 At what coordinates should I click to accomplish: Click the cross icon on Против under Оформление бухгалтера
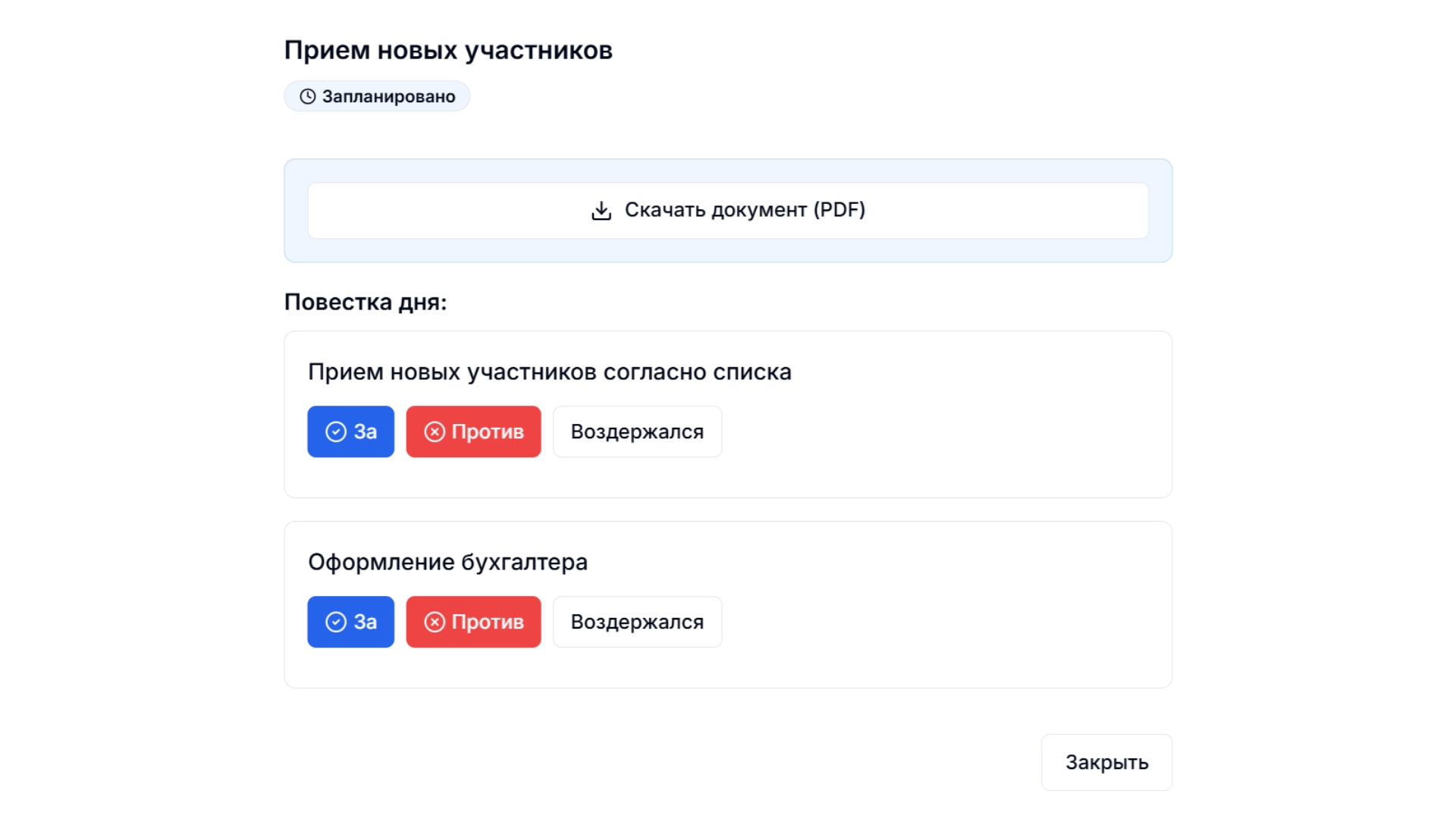point(434,622)
